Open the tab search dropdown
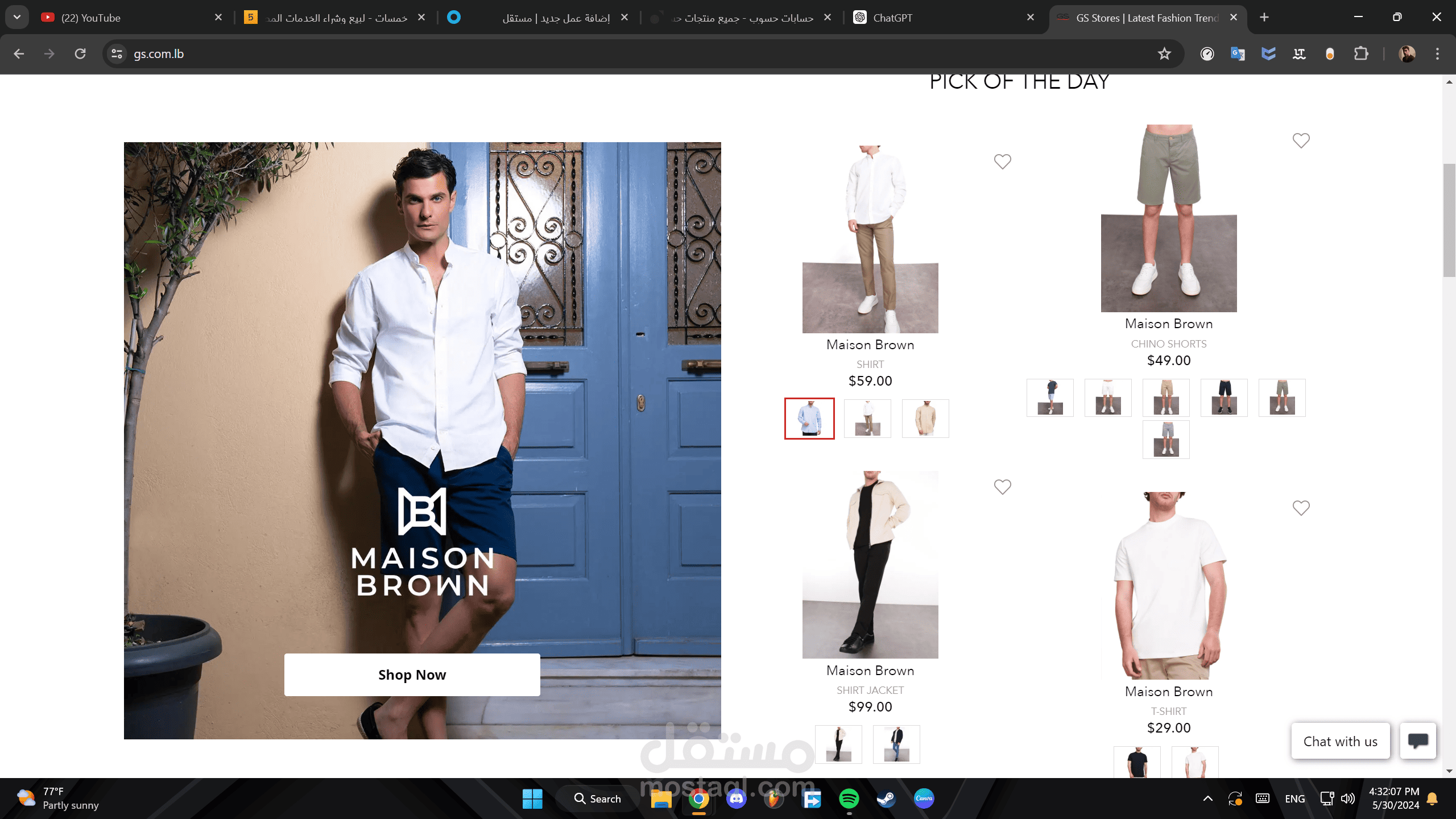This screenshot has height=819, width=1456. pyautogui.click(x=17, y=17)
